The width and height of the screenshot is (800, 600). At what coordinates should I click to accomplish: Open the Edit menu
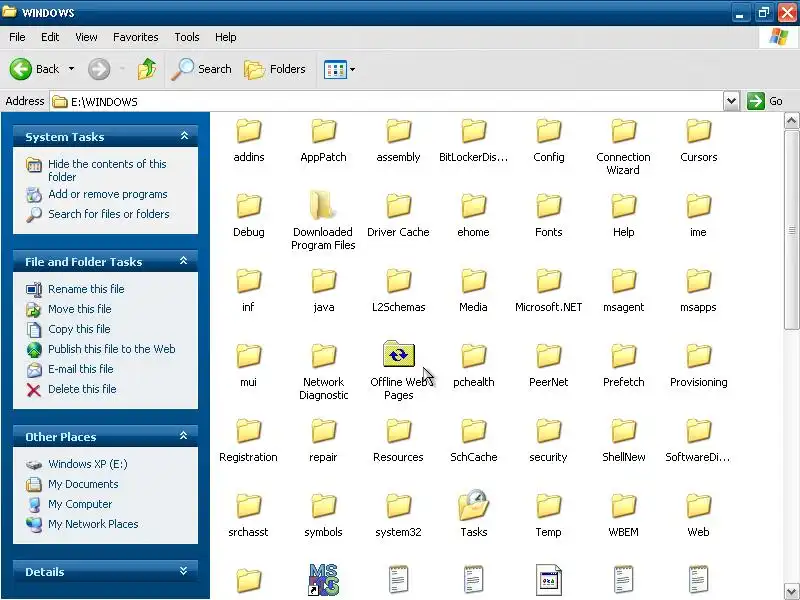point(50,37)
